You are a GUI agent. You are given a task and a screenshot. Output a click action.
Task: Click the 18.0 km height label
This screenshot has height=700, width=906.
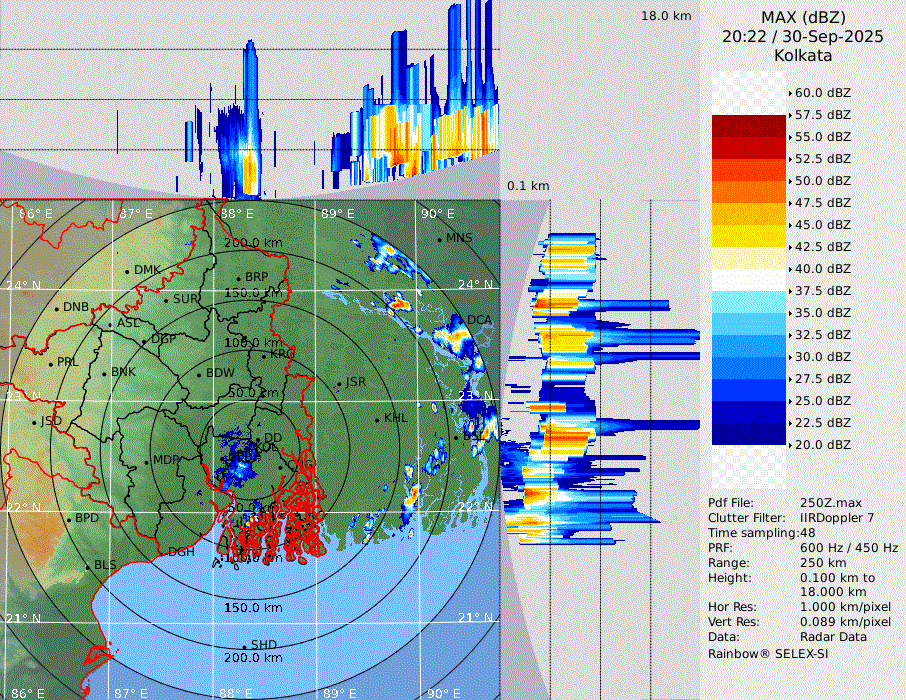(666, 16)
